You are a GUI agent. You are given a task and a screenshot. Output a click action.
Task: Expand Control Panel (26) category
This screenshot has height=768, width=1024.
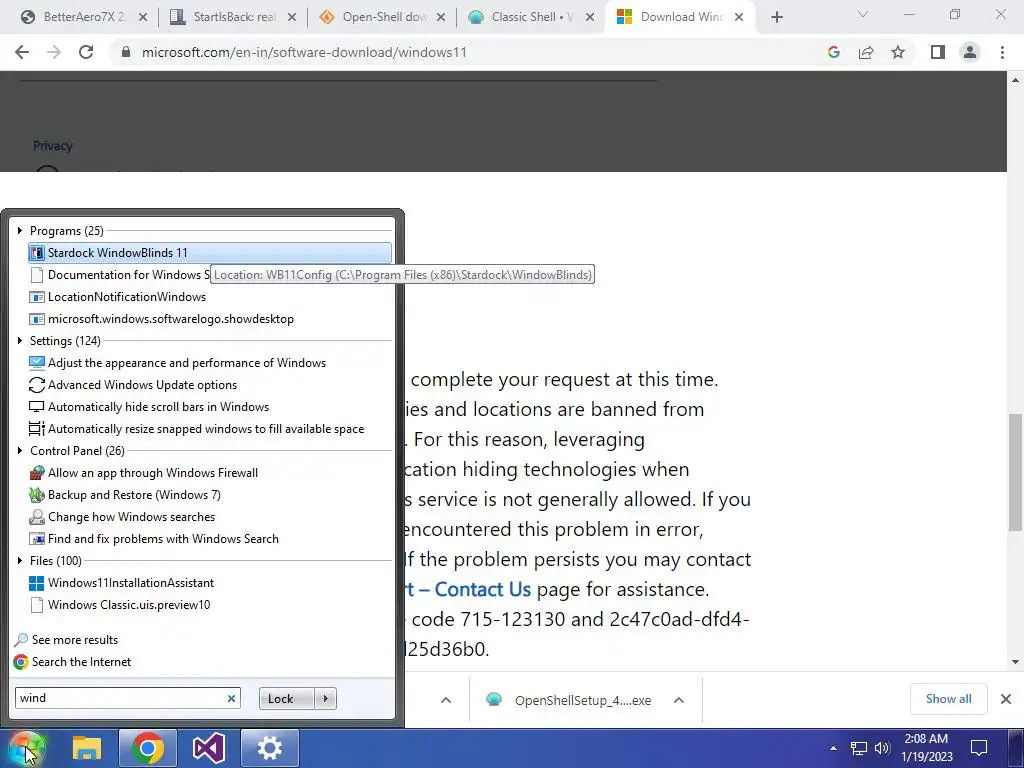click(20, 451)
